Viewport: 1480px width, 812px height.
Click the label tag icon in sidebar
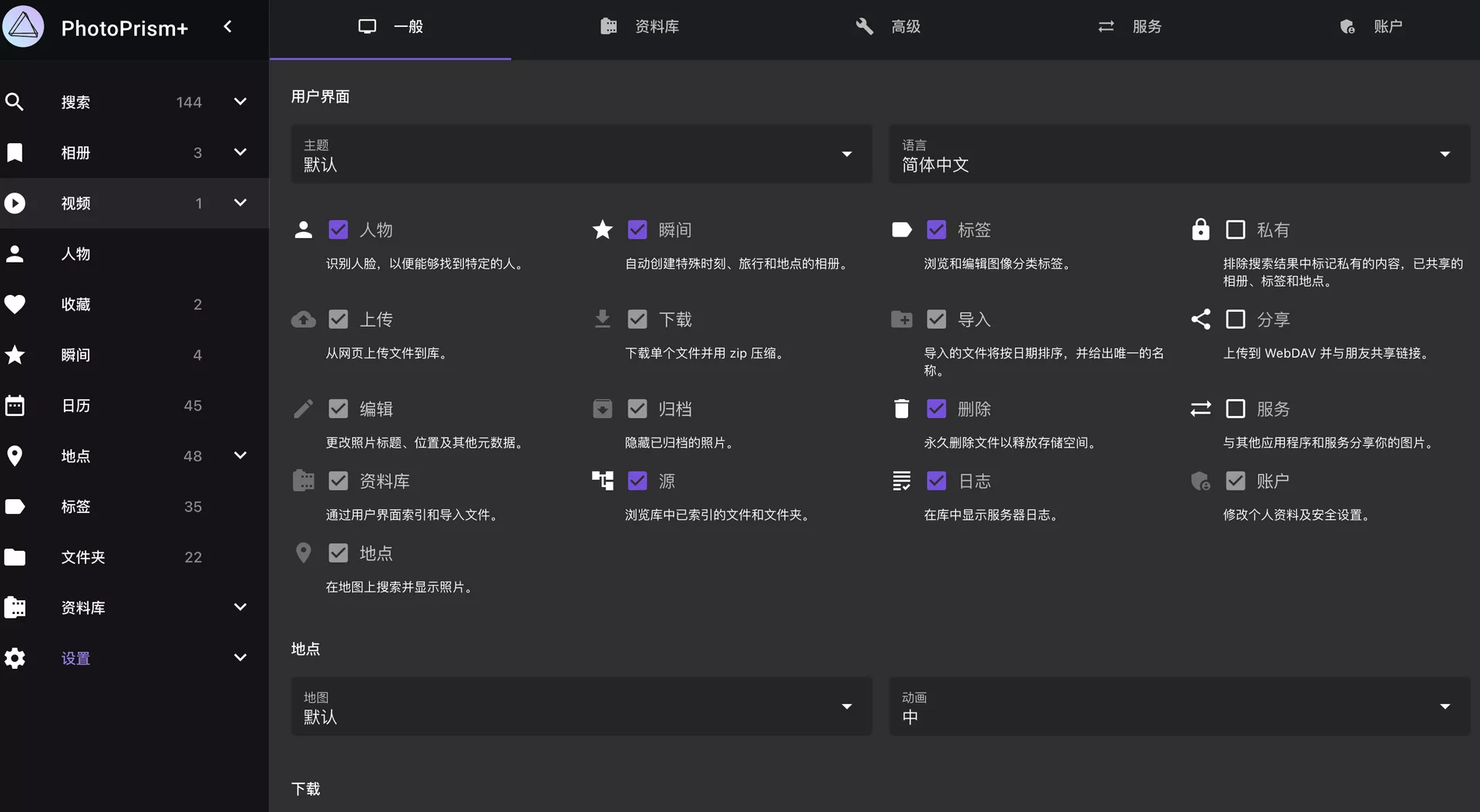point(15,507)
